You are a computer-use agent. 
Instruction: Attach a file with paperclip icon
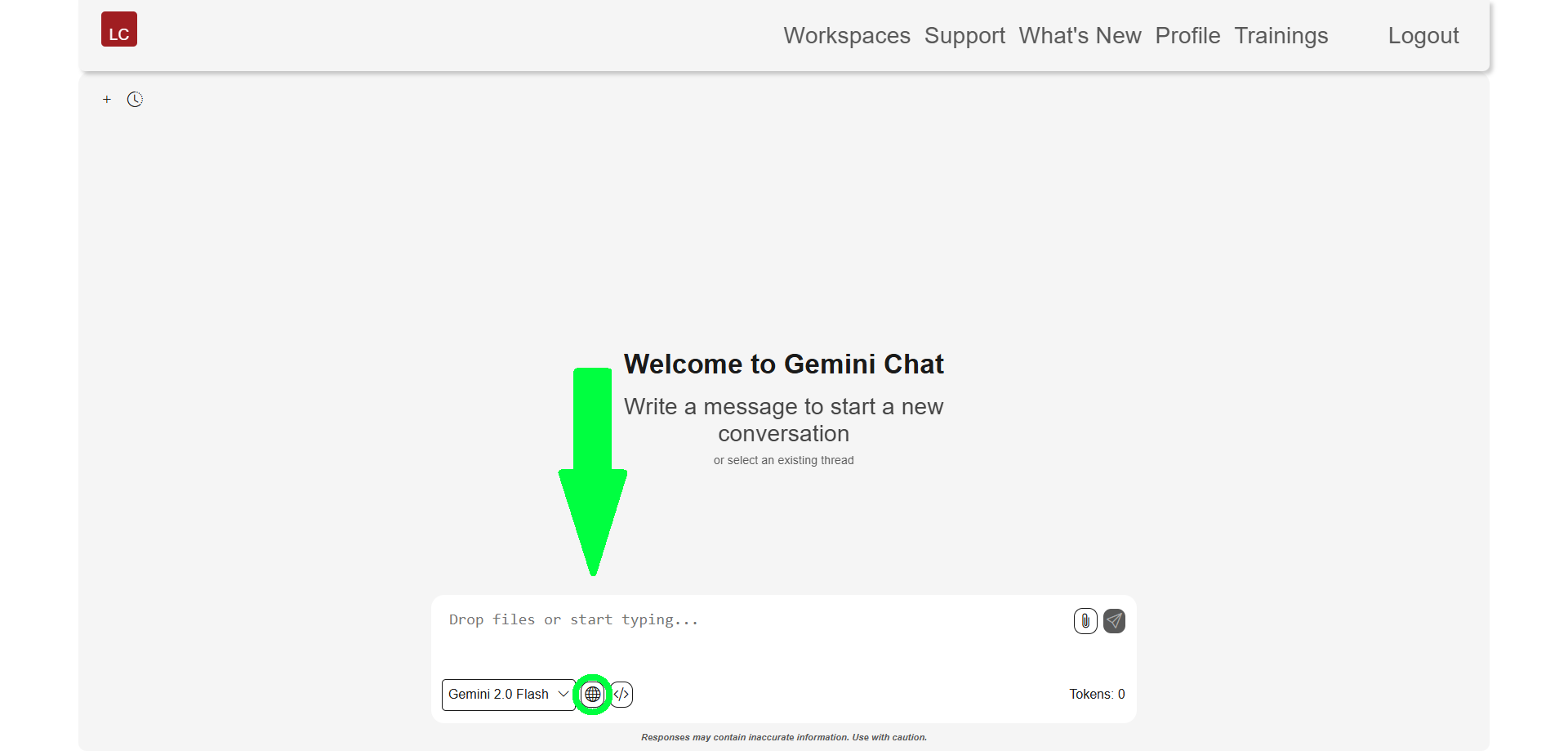pos(1085,621)
